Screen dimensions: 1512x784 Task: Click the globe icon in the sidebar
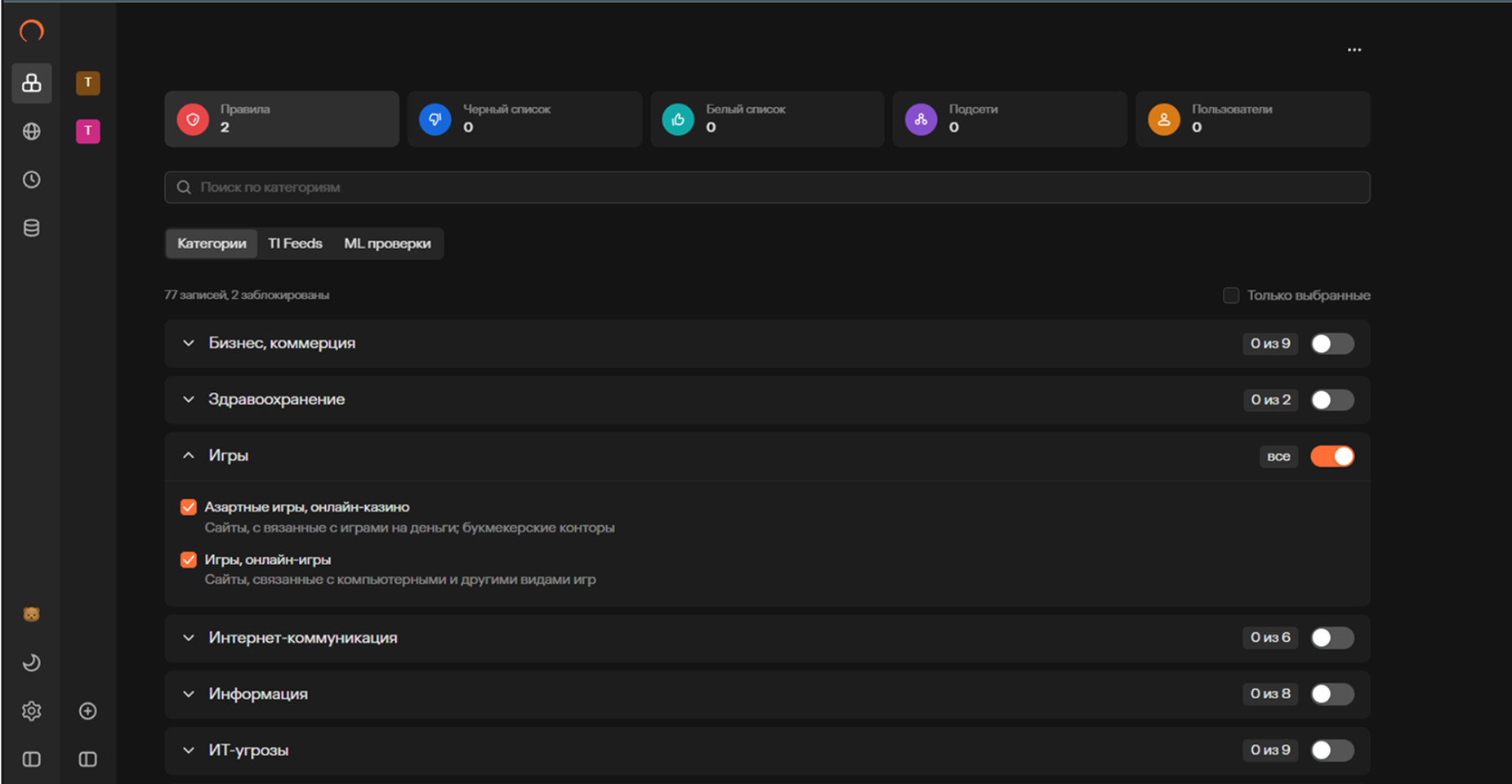coord(31,131)
